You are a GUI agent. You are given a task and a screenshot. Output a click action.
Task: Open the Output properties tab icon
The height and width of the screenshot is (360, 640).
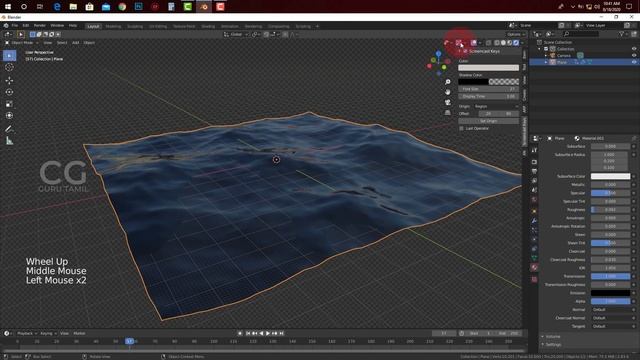[x=534, y=171]
